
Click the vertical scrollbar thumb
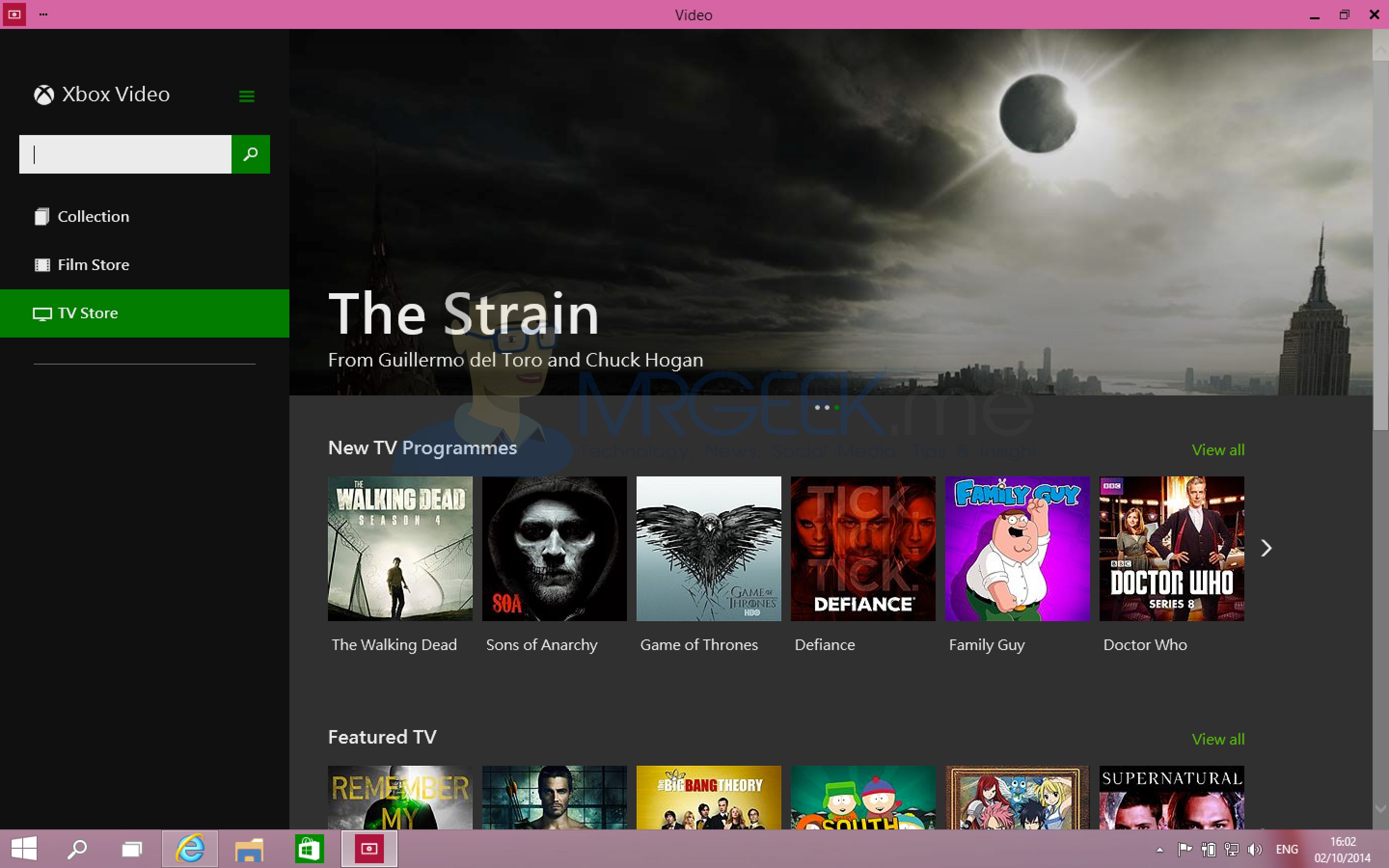tap(1380, 246)
